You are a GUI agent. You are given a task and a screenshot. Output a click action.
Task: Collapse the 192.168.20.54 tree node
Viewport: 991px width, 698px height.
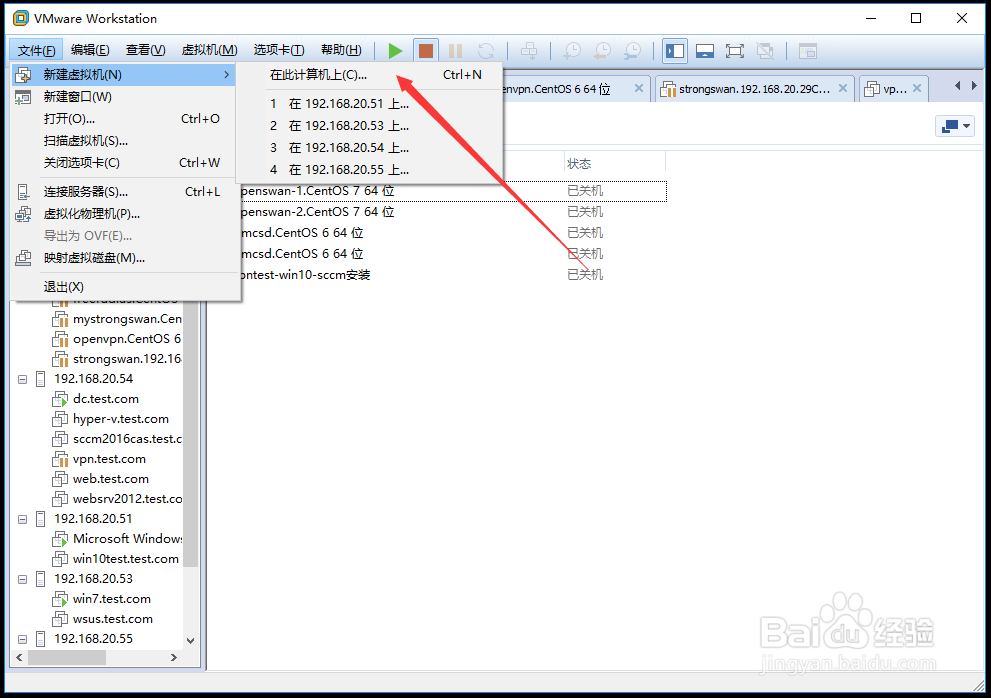click(x=23, y=379)
